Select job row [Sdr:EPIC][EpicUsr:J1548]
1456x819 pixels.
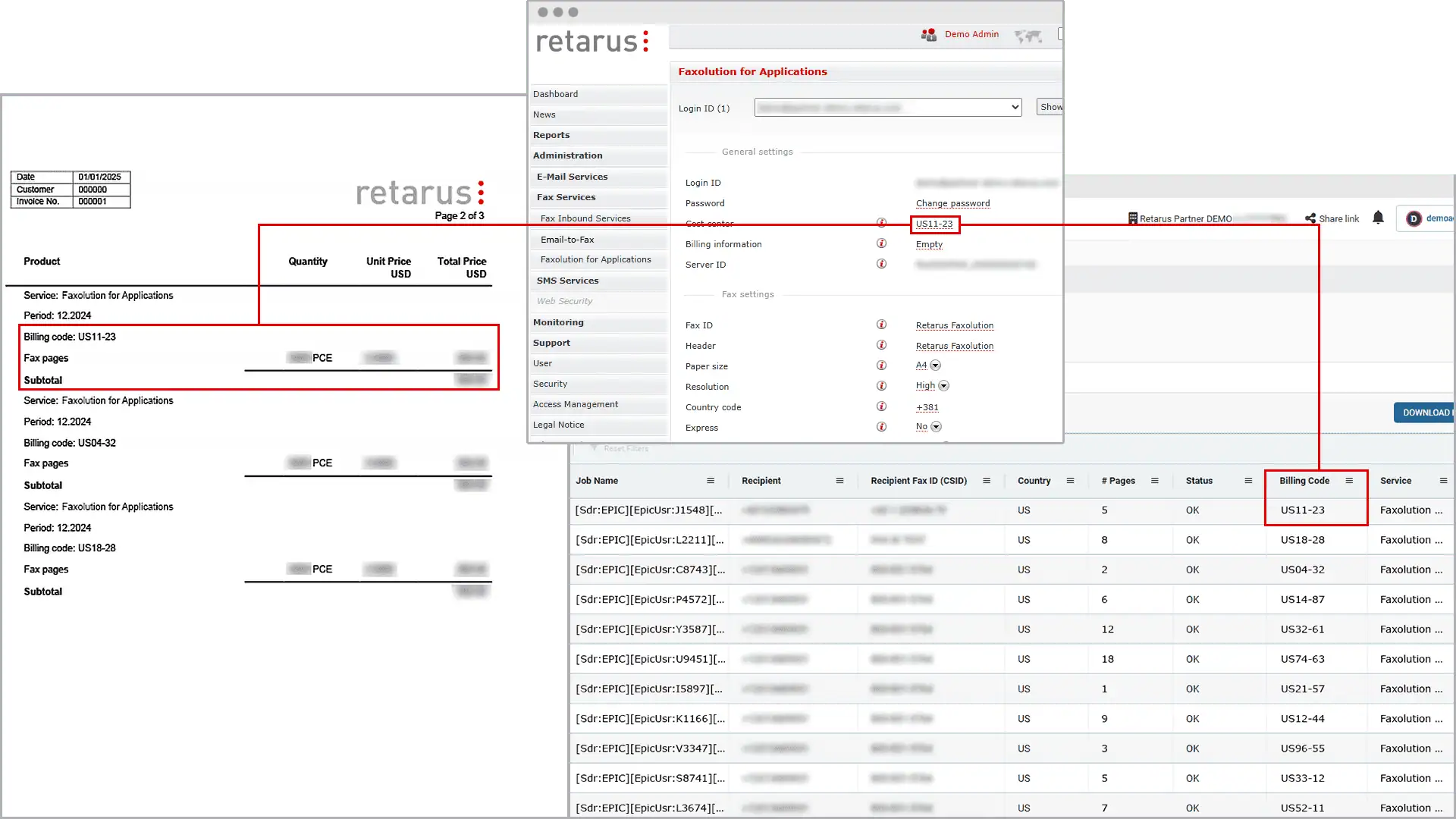click(x=649, y=510)
